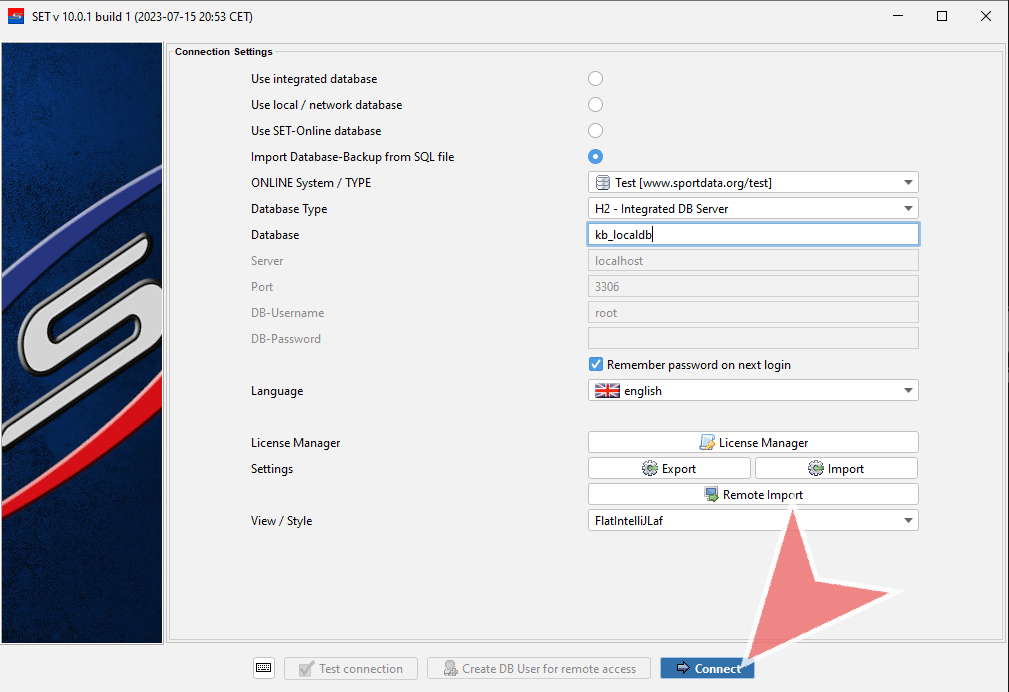
Task: Maximize the SET window
Action: [x=941, y=16]
